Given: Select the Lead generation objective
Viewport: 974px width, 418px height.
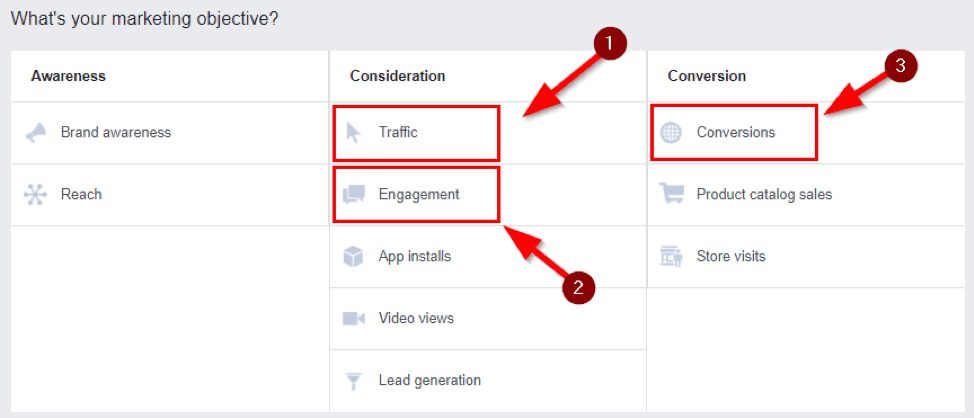Looking at the screenshot, I should [430, 380].
